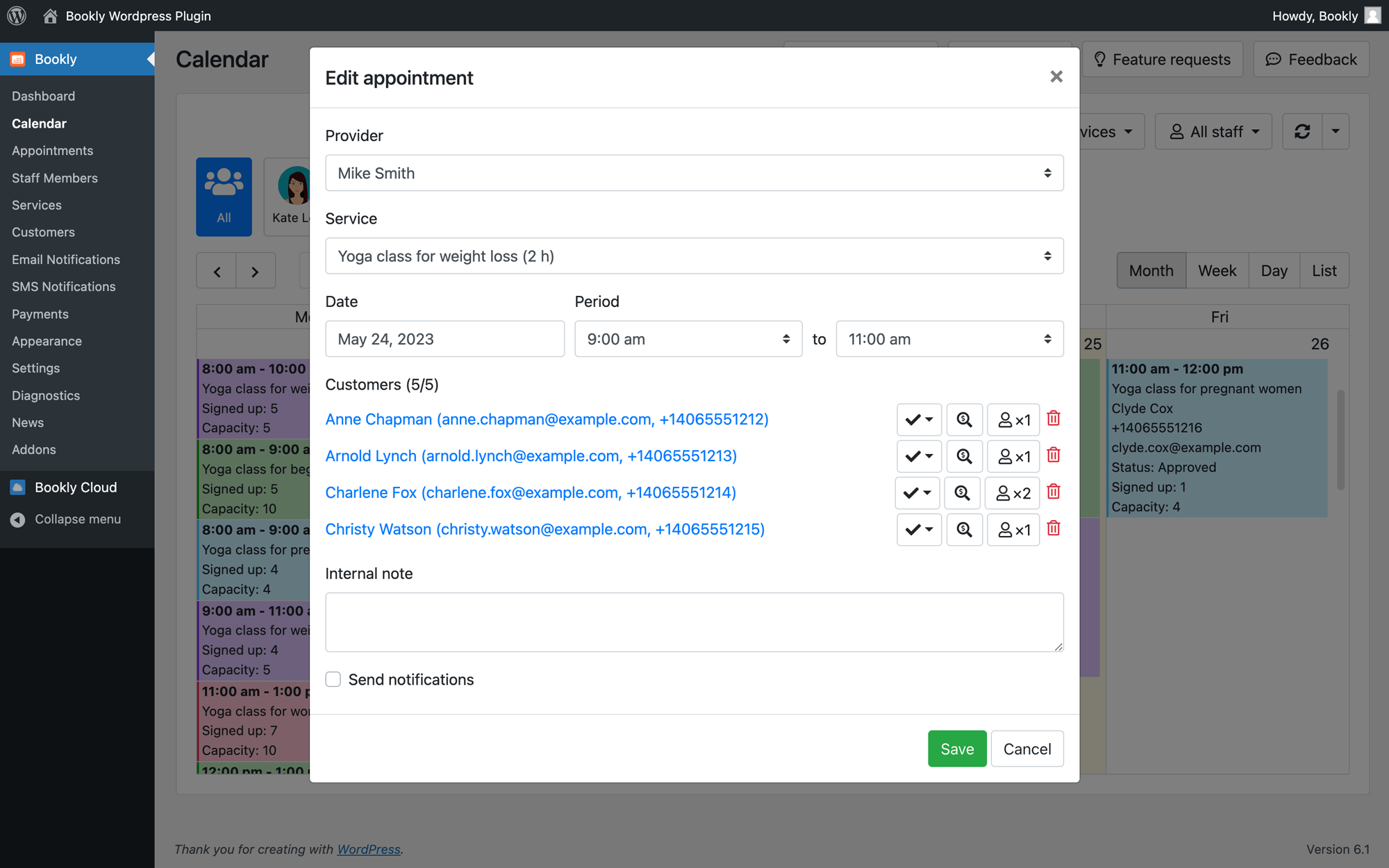This screenshot has height=868, width=1389.
Task: Edit Christy Watson's number of persons x1
Action: 1013,530
